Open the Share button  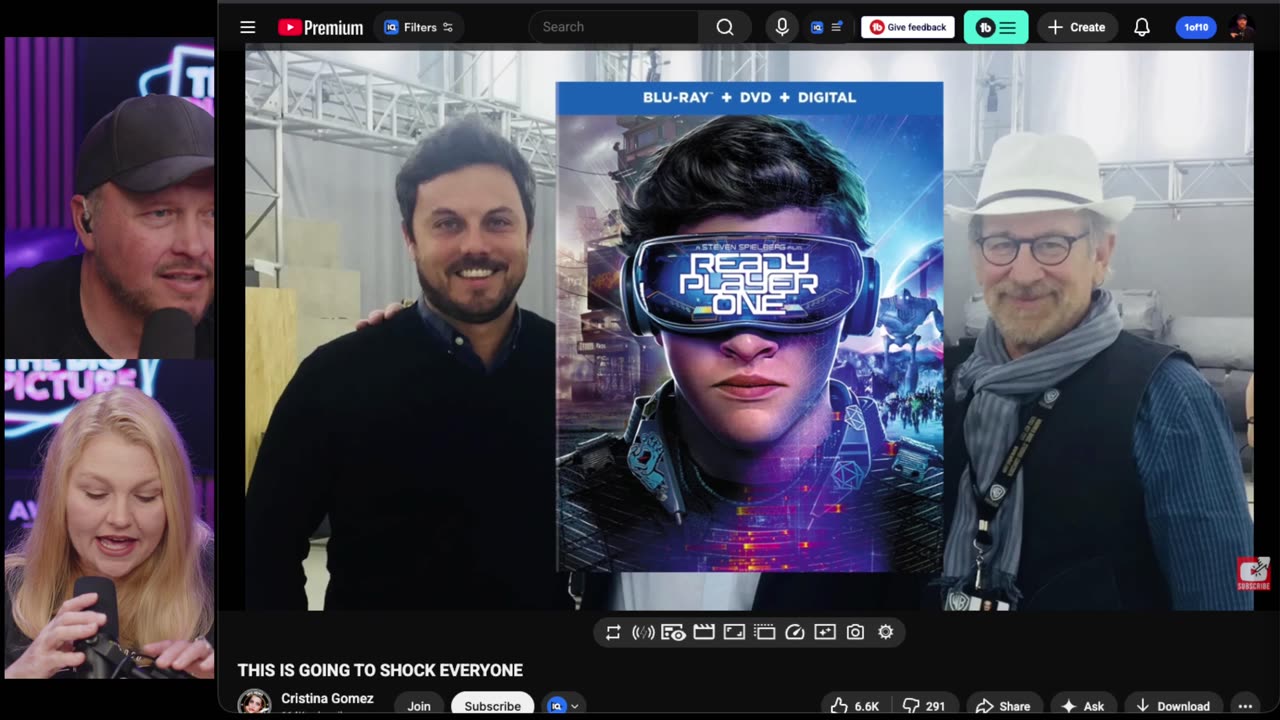point(1003,706)
